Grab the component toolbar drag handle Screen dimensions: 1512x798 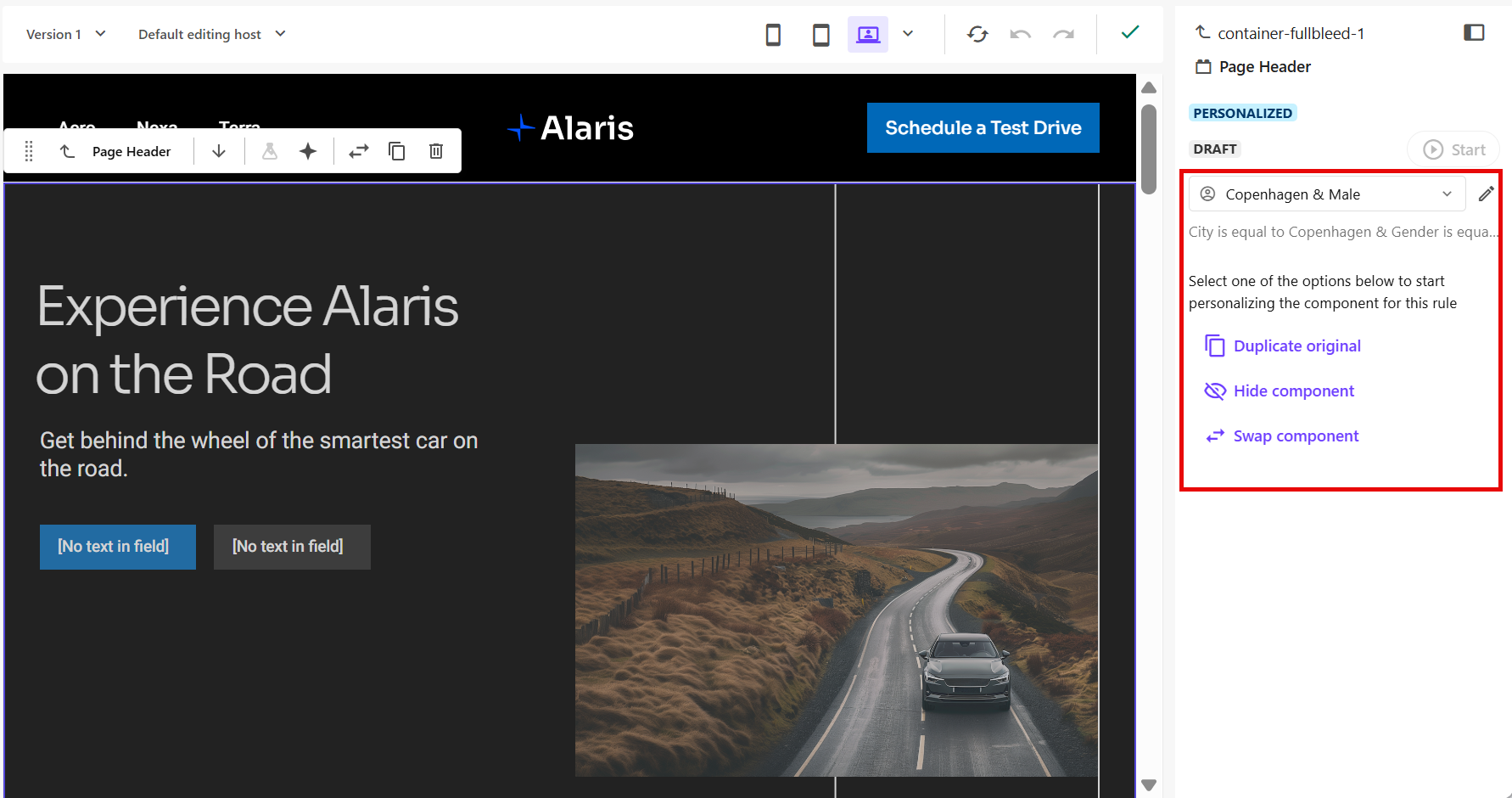tap(29, 151)
